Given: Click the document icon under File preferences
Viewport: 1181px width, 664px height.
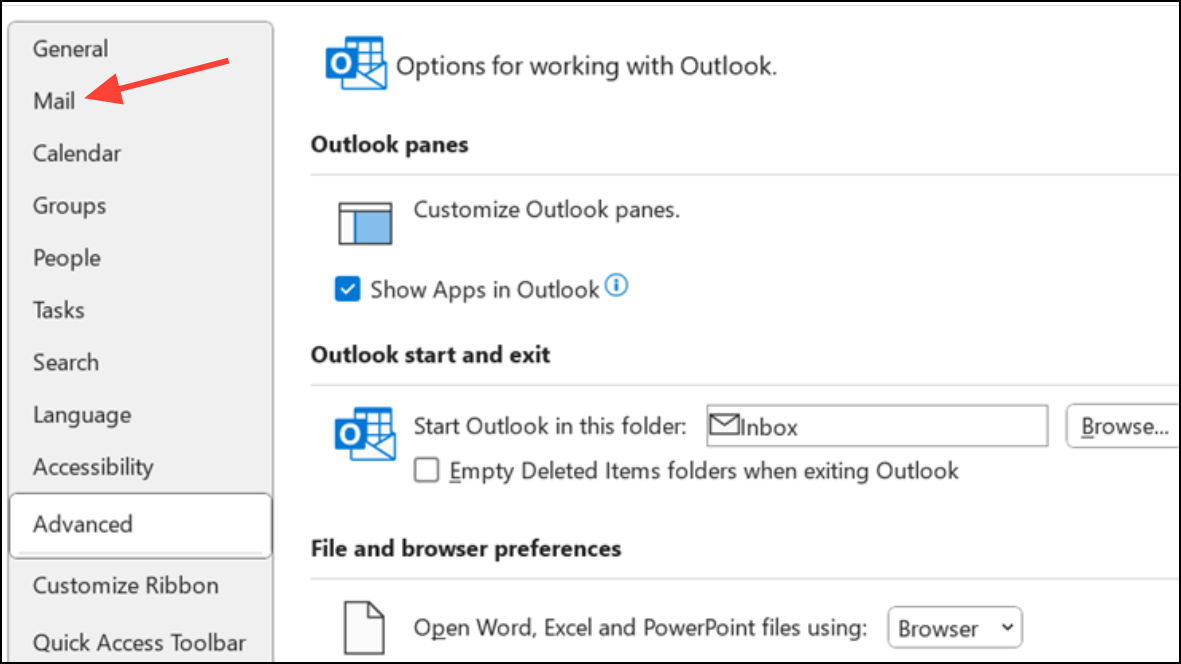Looking at the screenshot, I should [364, 627].
